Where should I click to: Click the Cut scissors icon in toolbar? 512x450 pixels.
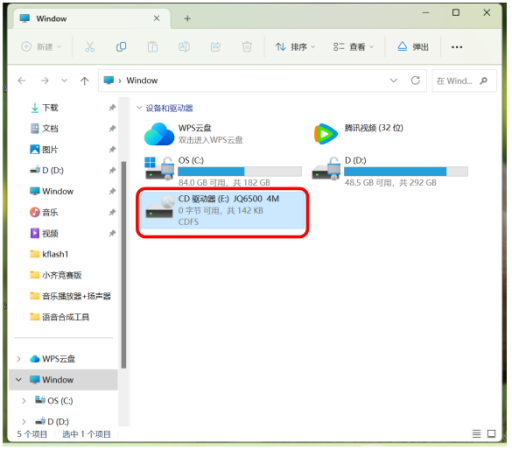tap(90, 47)
